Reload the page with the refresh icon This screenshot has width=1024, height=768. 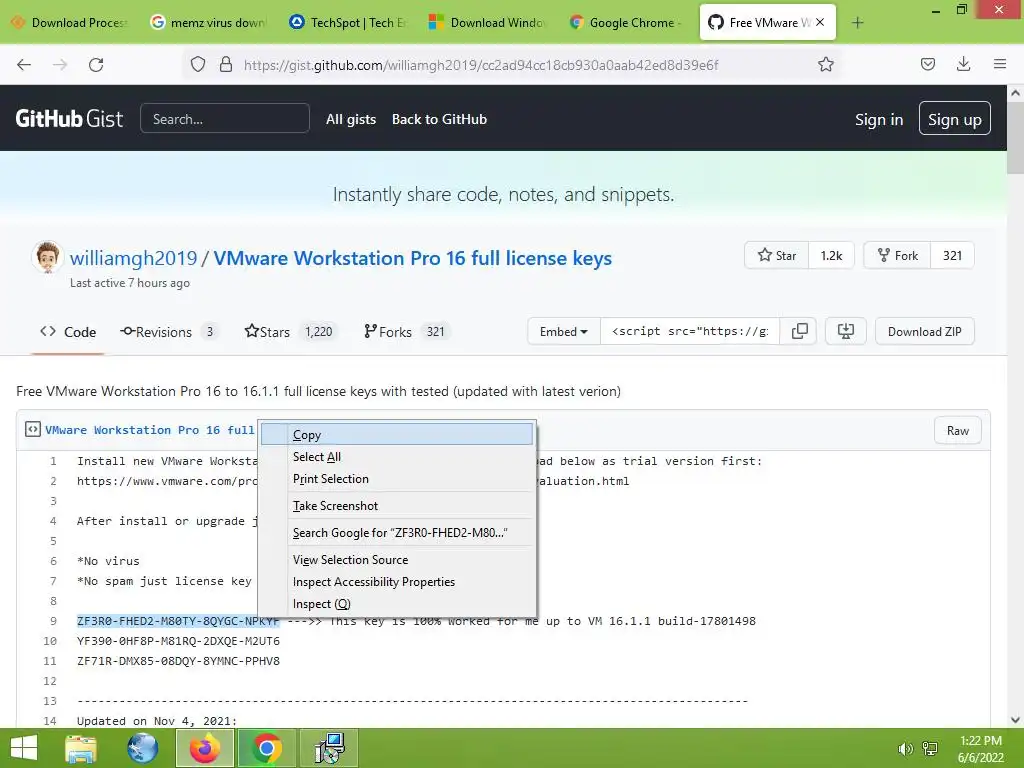coord(96,64)
